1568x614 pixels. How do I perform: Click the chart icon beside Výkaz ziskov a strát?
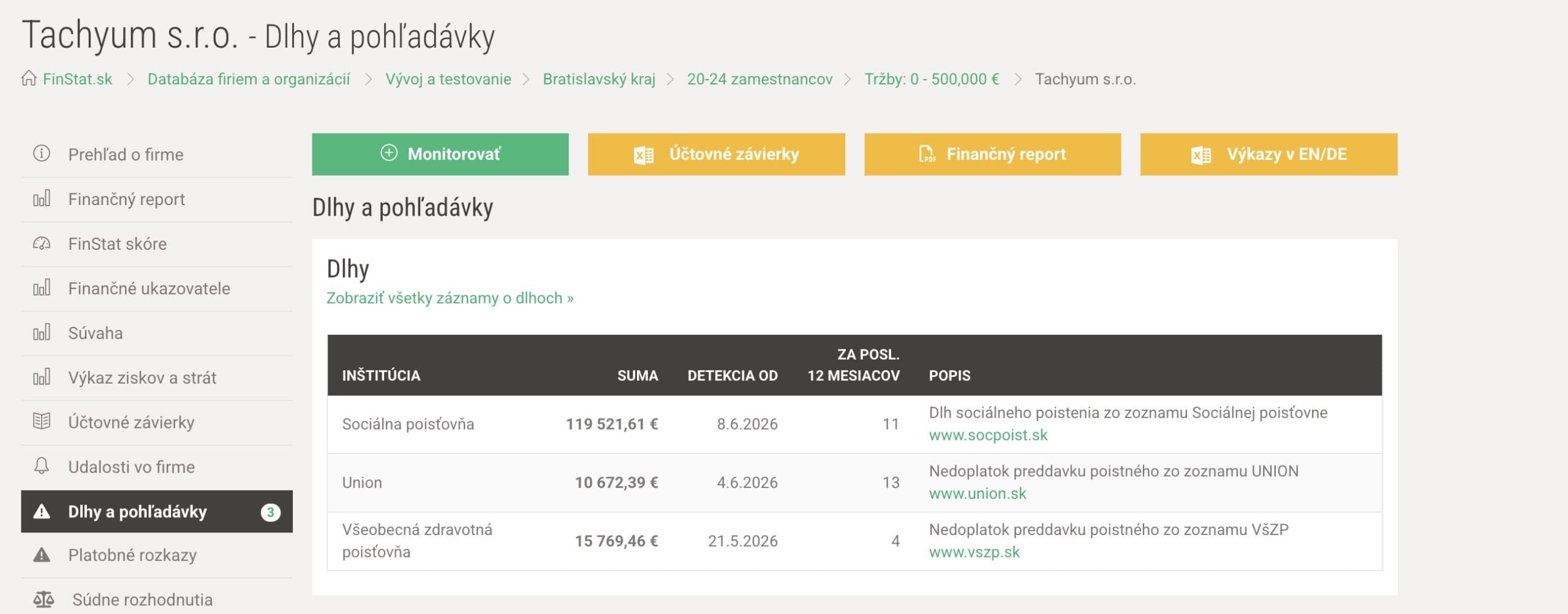[42, 377]
